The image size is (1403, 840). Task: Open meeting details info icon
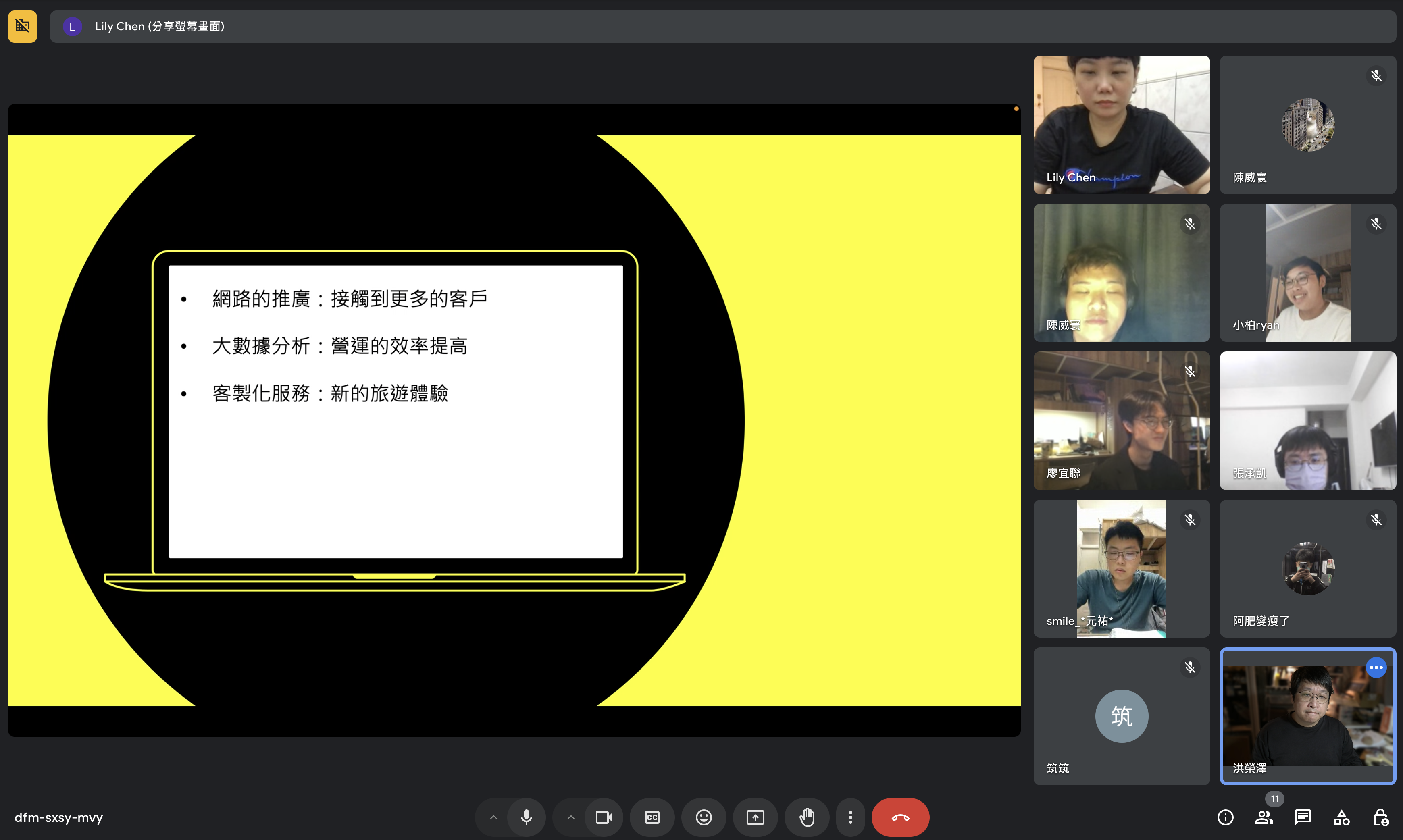tap(1225, 817)
